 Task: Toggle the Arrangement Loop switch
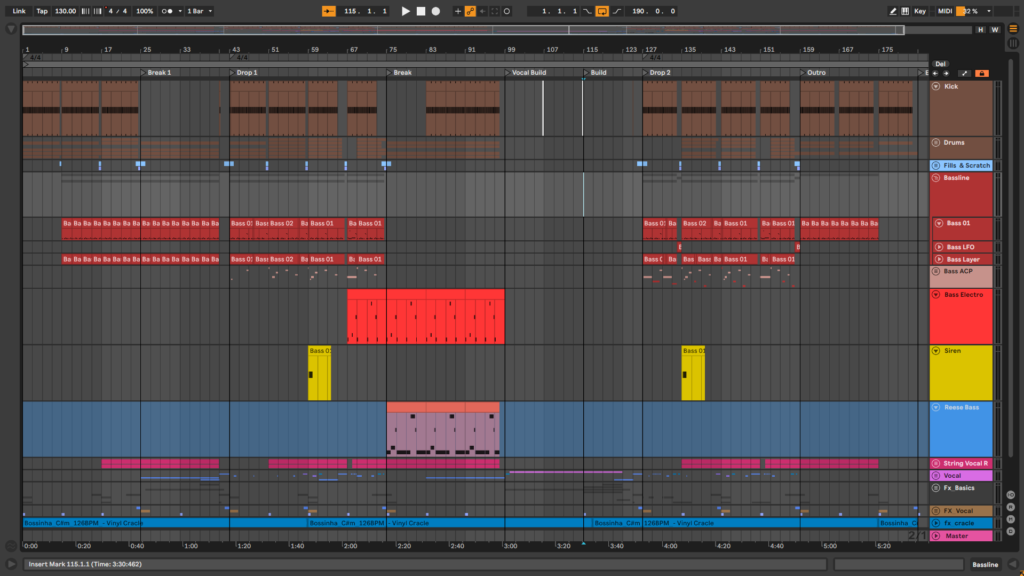[602, 11]
